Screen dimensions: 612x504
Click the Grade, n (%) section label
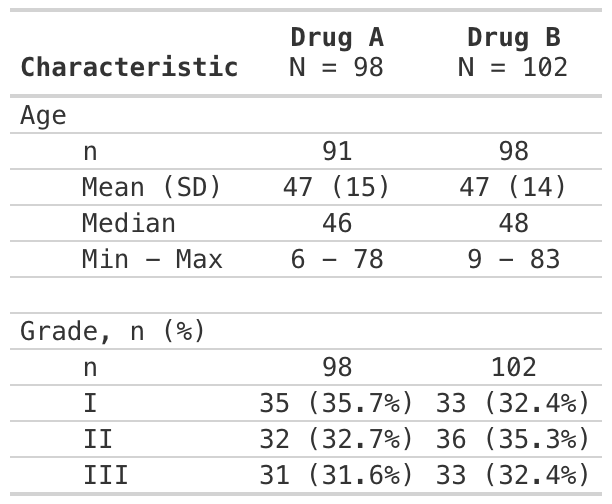113,331
